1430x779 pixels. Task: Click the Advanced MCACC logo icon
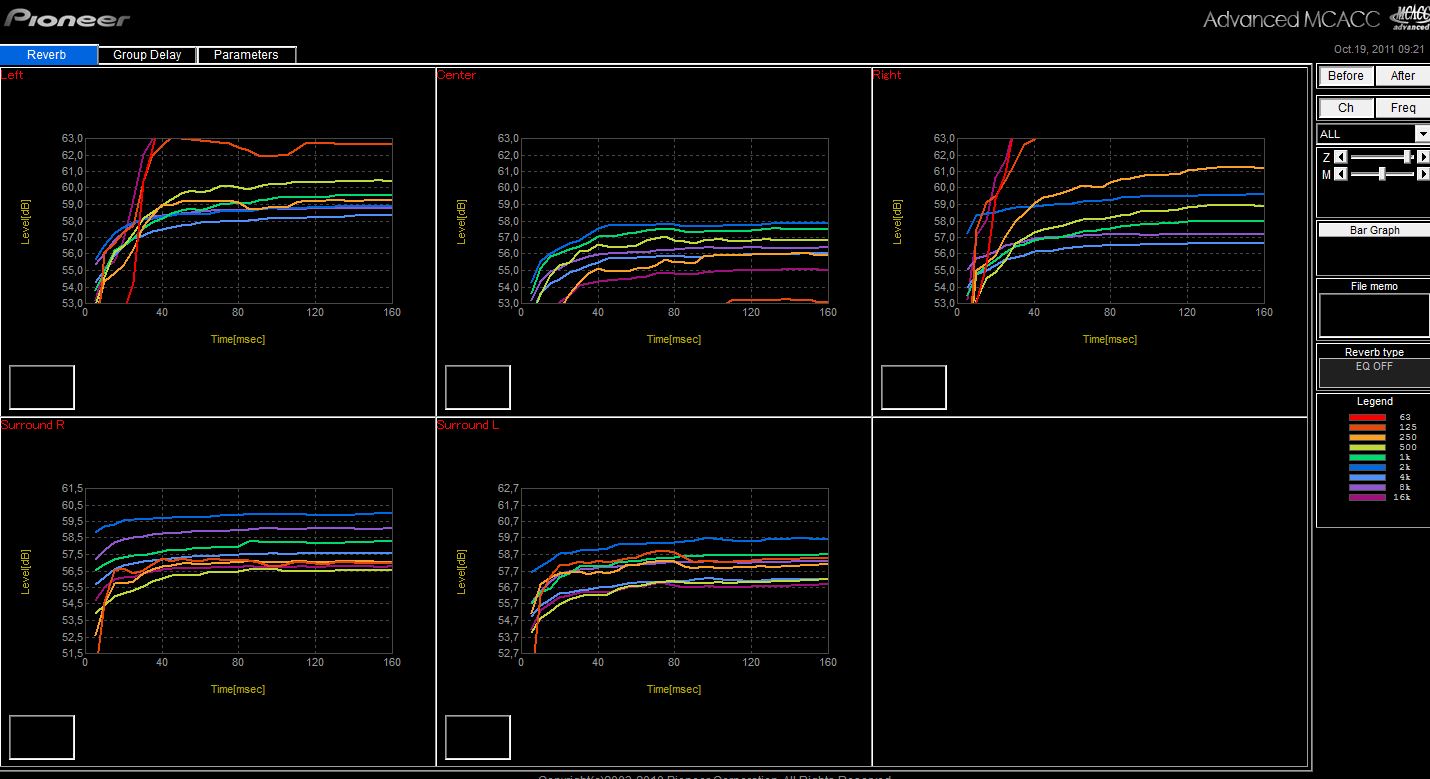coord(1411,18)
